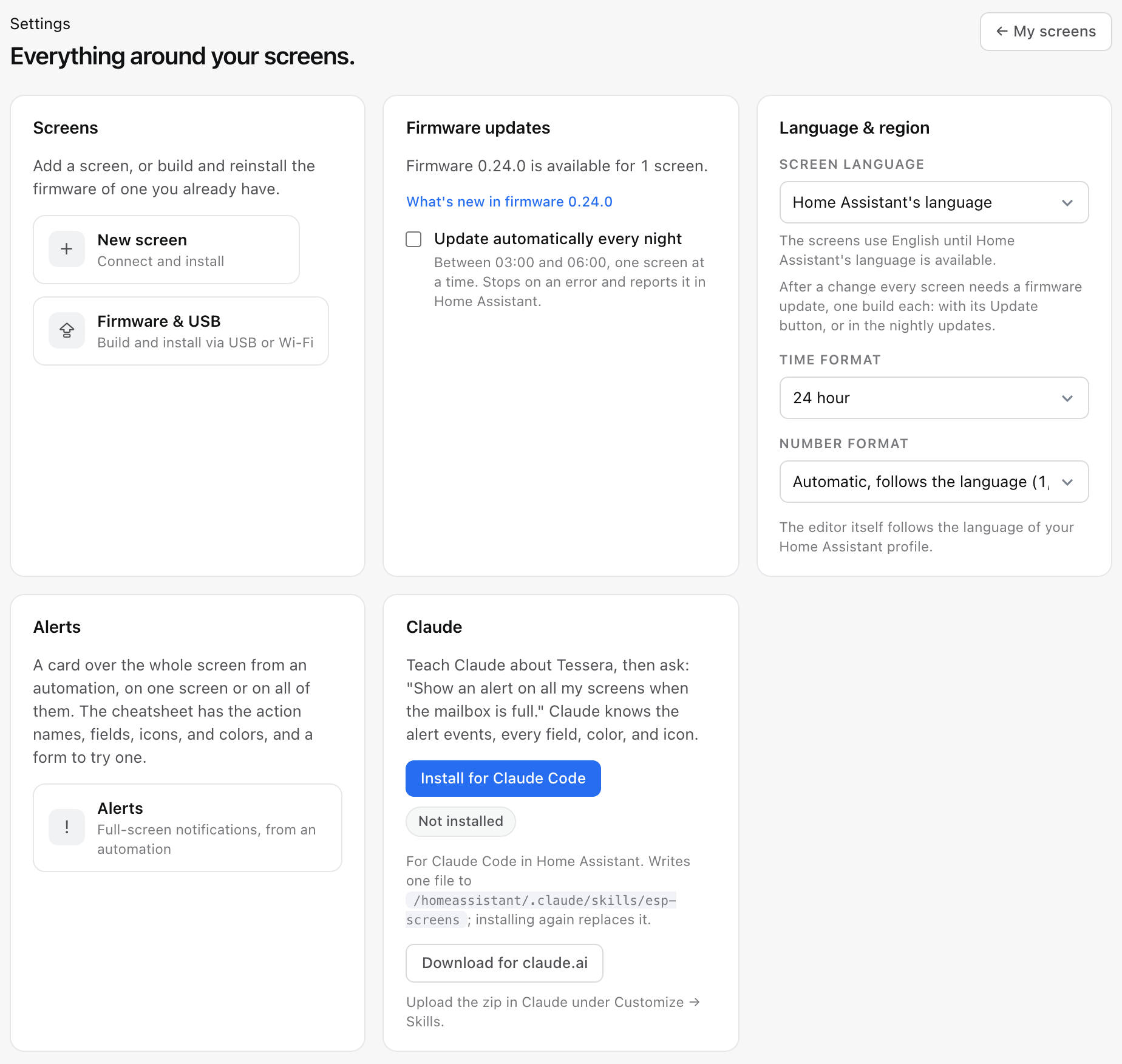Click the NUMBER FORMAT label
1122x1064 pixels.
(844, 444)
